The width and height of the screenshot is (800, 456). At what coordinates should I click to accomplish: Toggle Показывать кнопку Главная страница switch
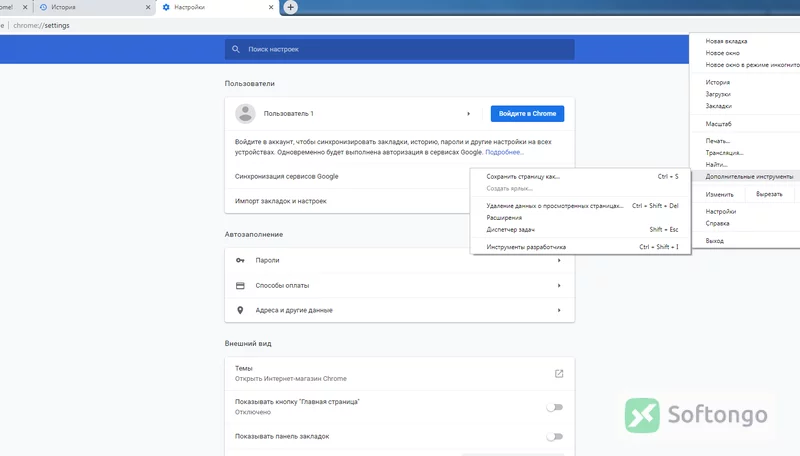click(x=555, y=407)
